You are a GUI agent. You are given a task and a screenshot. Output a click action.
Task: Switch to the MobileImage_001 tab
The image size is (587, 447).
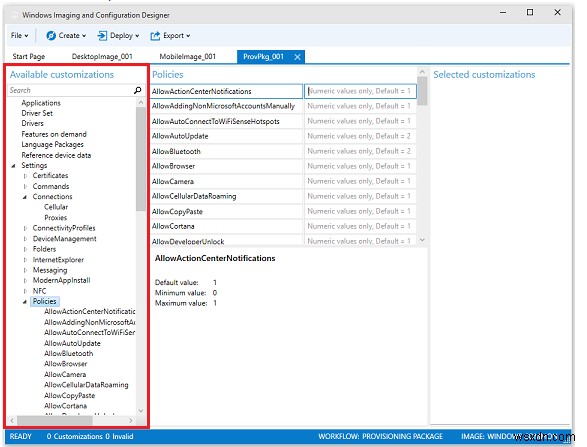click(x=188, y=57)
